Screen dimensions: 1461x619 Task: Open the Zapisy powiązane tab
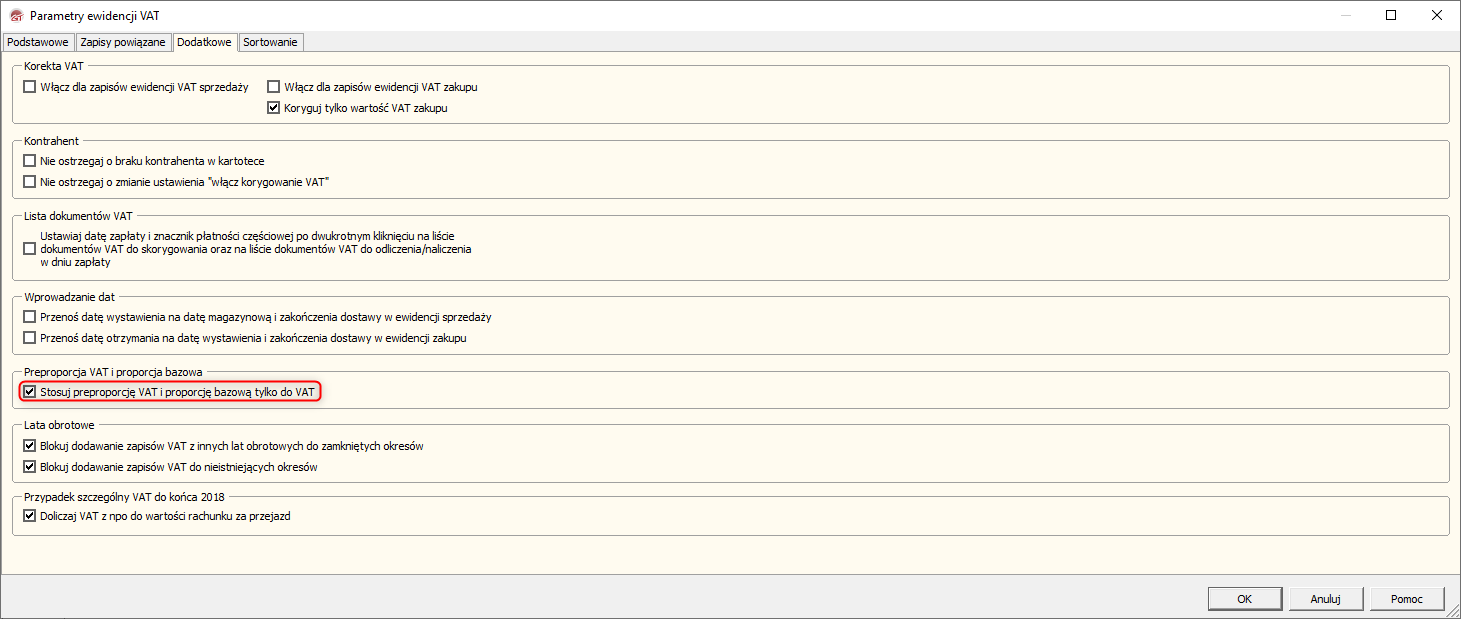123,42
